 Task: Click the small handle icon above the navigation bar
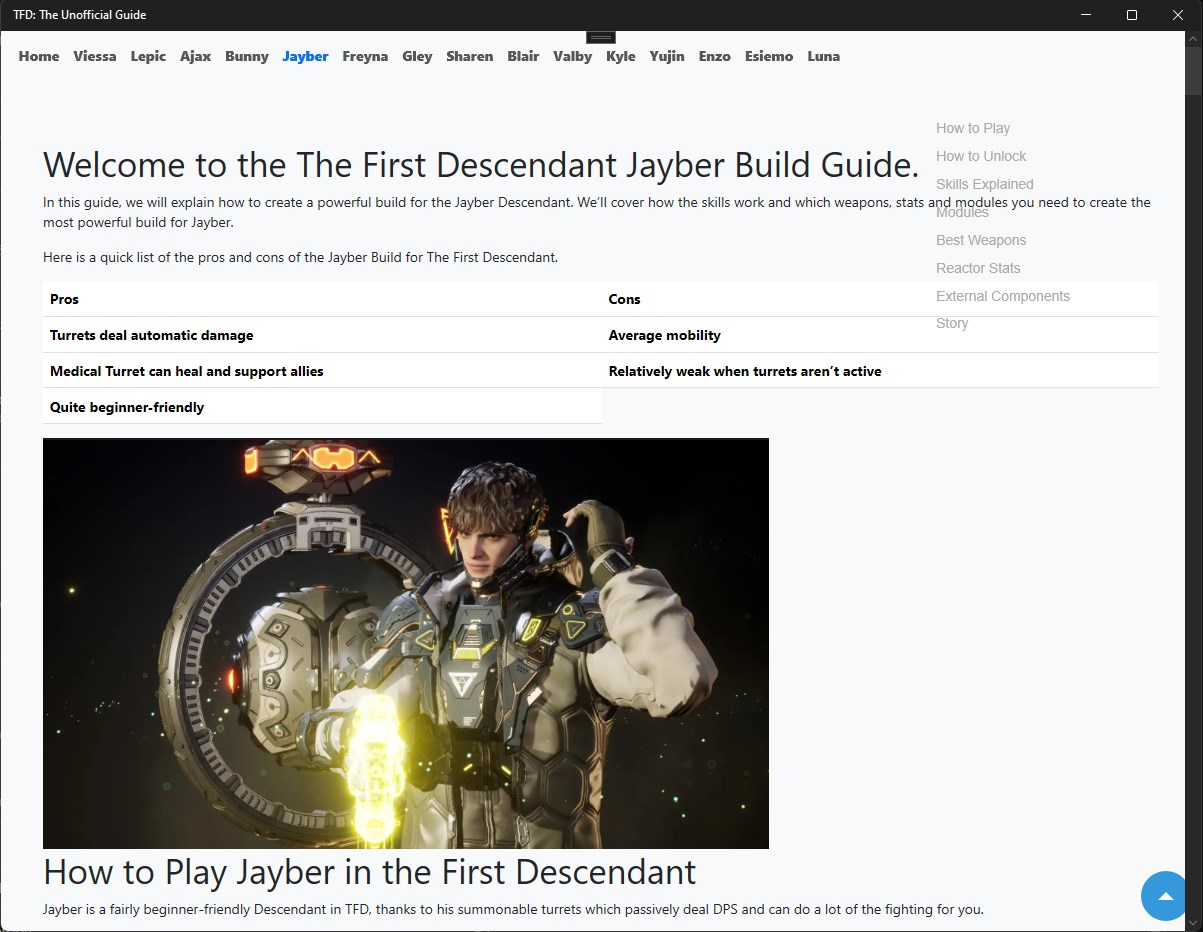[601, 37]
